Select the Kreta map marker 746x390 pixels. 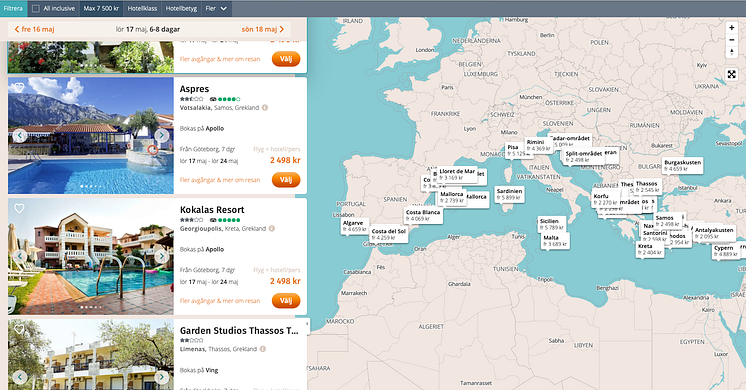(649, 249)
